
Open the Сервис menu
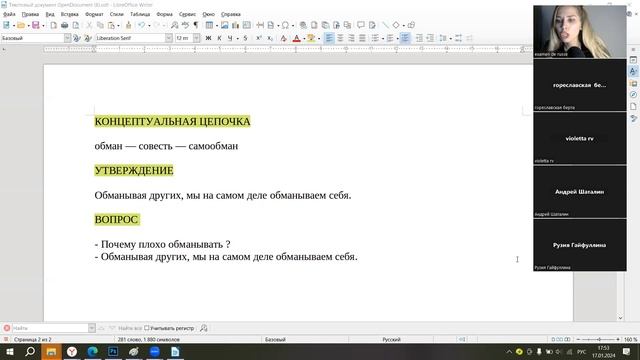(187, 14)
